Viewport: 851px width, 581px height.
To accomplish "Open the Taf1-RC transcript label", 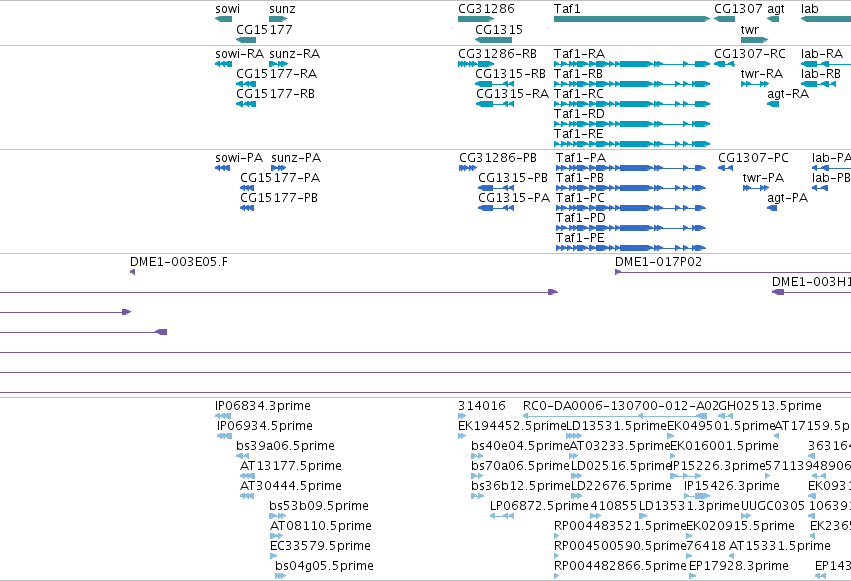I will coord(579,94).
